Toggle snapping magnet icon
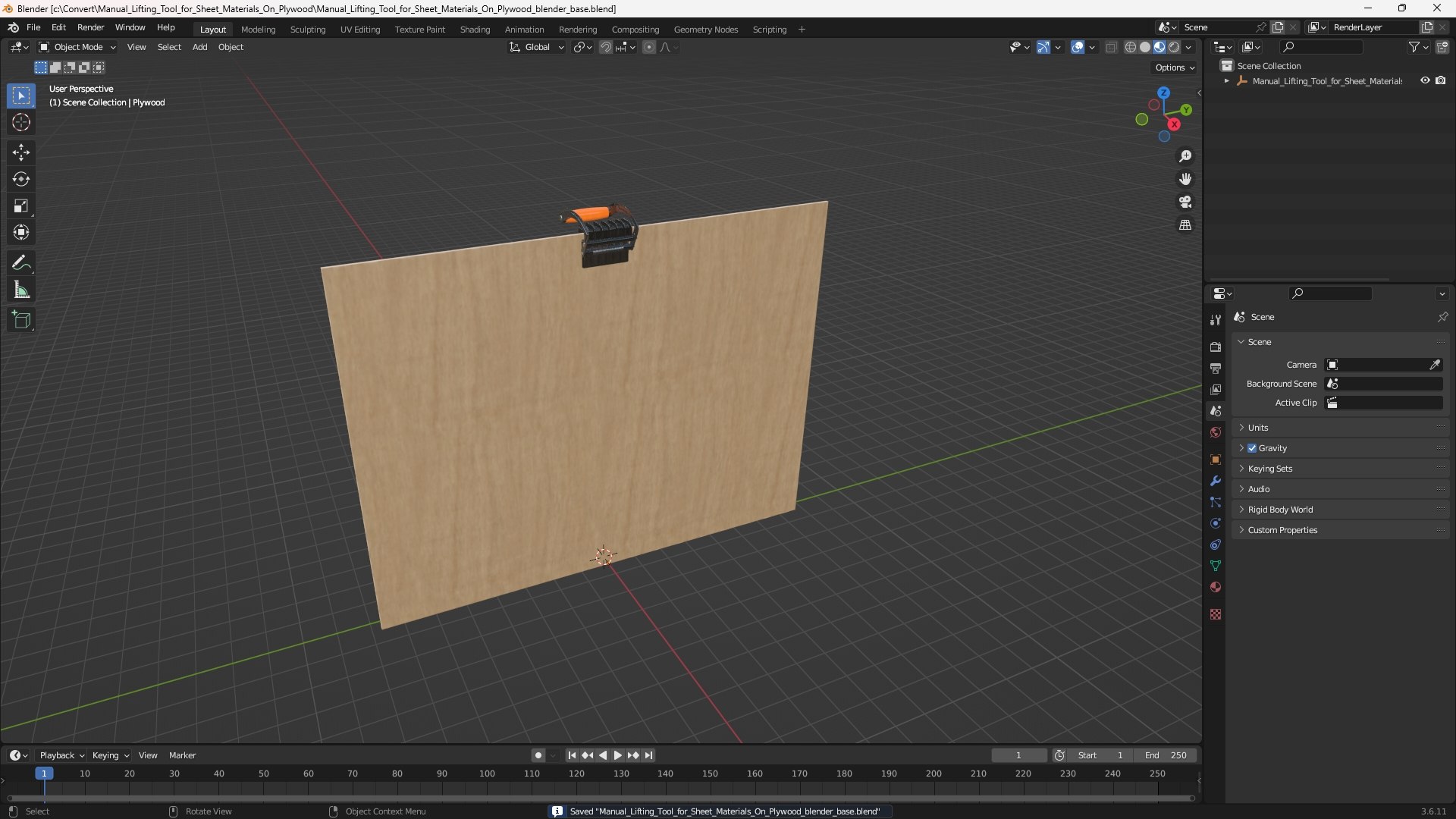Screen dimensions: 1456x819 click(606, 47)
